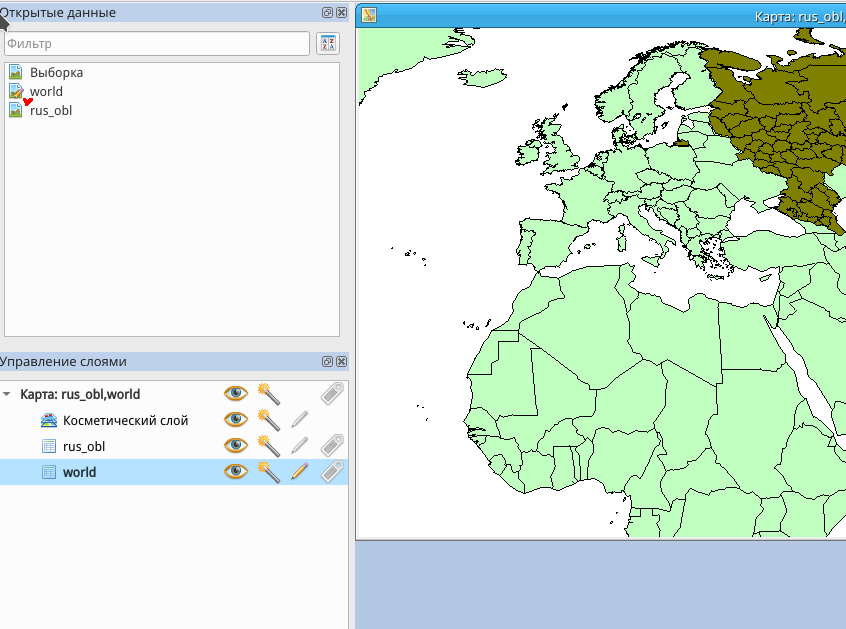Click pencil icon of Косметический слой
The width and height of the screenshot is (846, 629).
click(x=299, y=420)
